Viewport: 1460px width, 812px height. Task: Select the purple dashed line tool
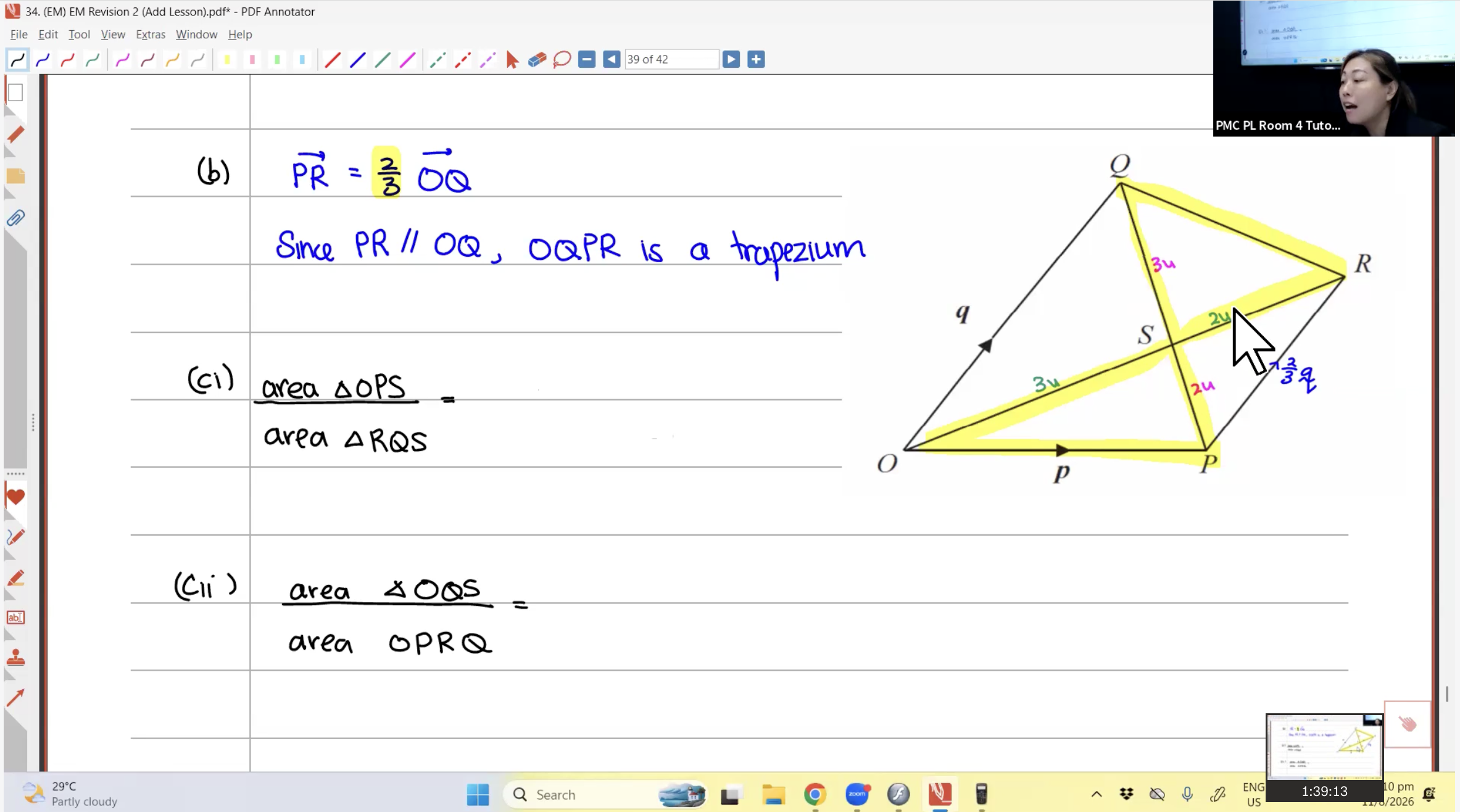coord(487,60)
